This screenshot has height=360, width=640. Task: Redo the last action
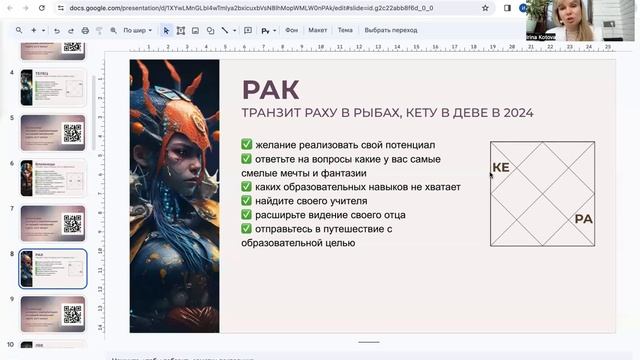(x=71, y=31)
